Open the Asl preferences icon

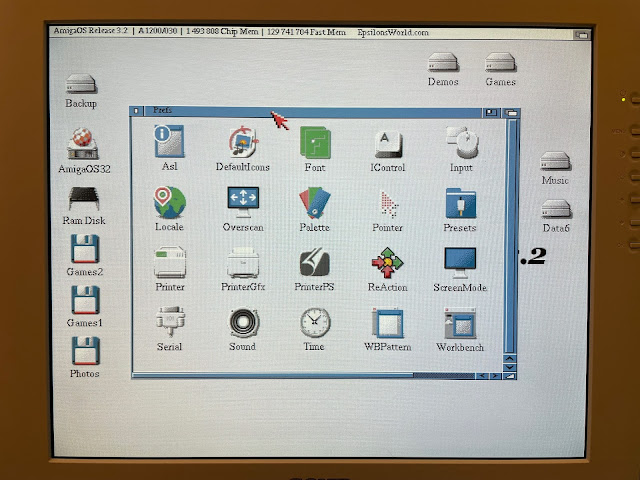click(x=169, y=142)
